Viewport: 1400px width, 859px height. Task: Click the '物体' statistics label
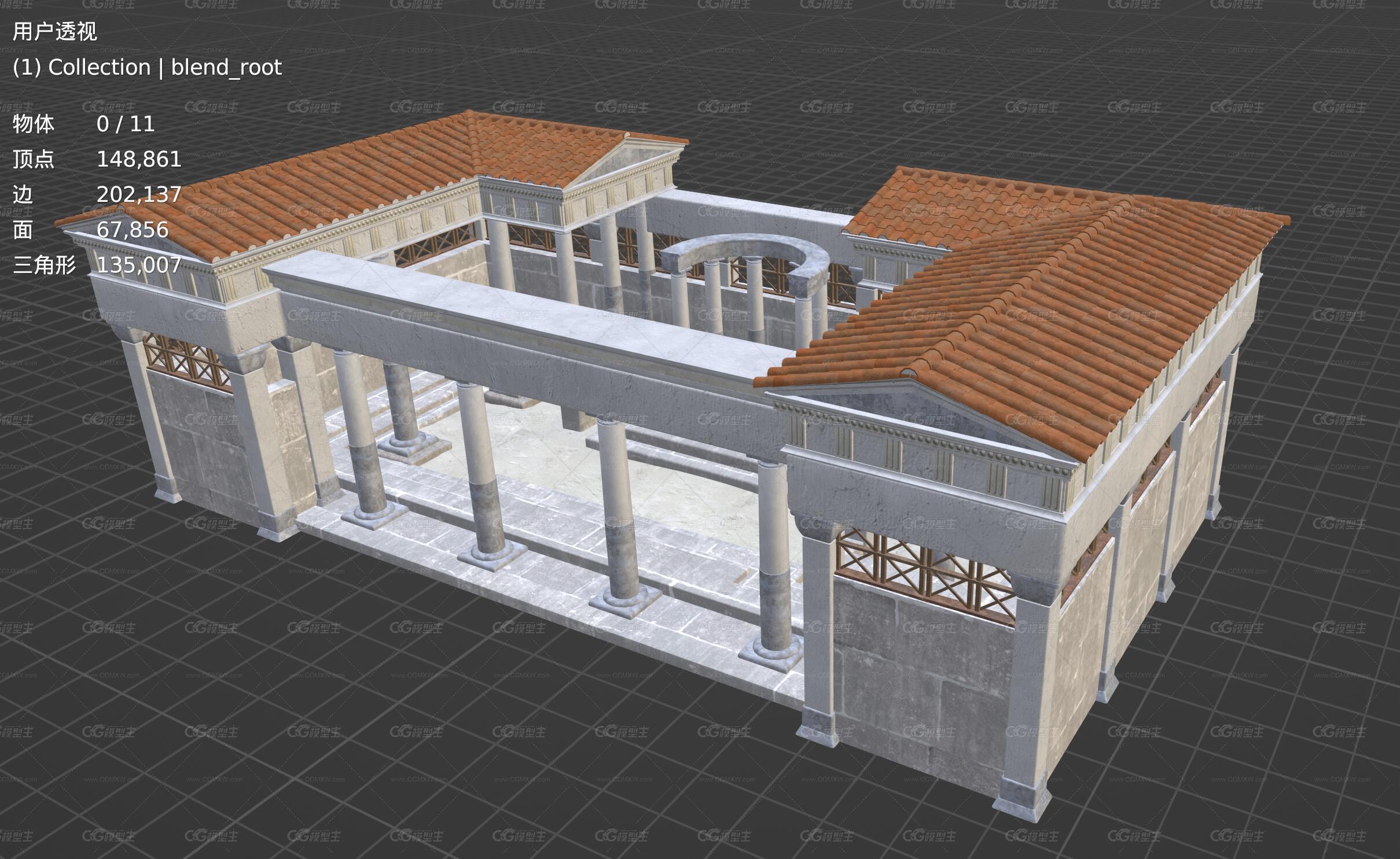click(x=34, y=124)
